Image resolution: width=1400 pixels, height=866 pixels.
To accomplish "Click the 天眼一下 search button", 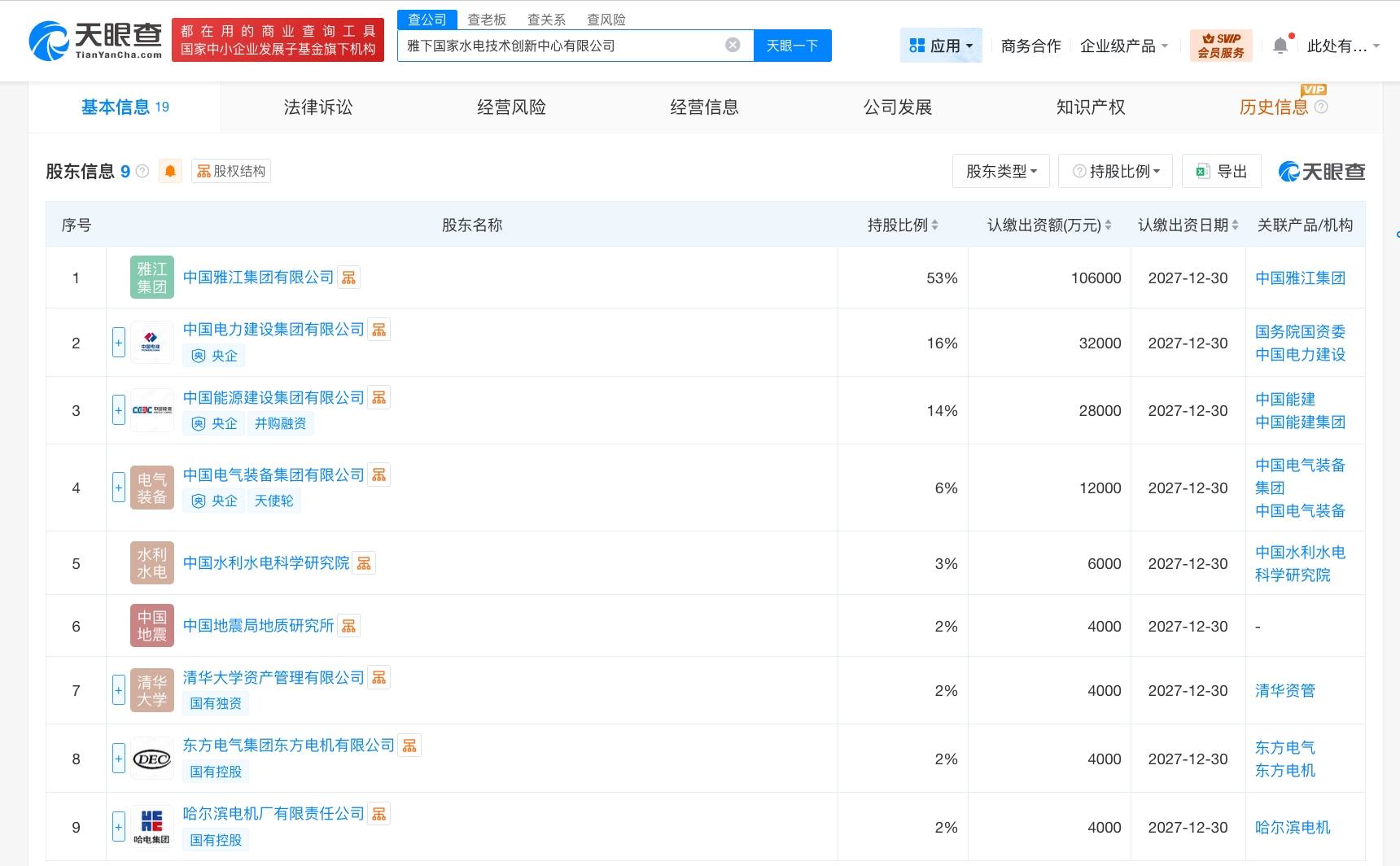I will [x=792, y=46].
